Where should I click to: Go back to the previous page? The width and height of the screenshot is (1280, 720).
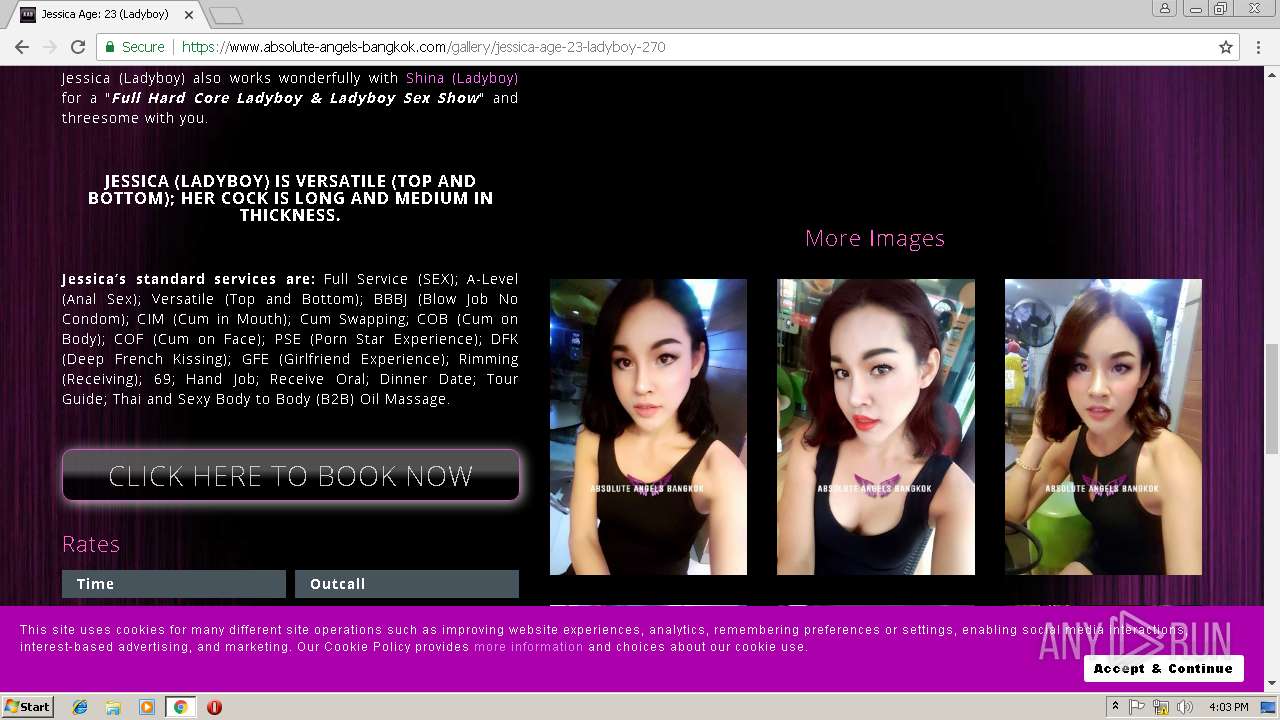(x=22, y=47)
